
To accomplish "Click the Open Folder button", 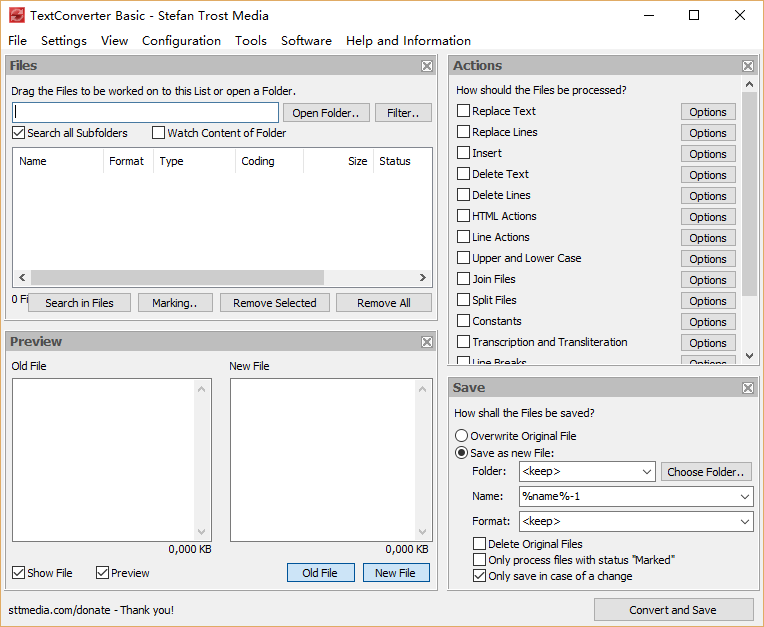I will [326, 113].
